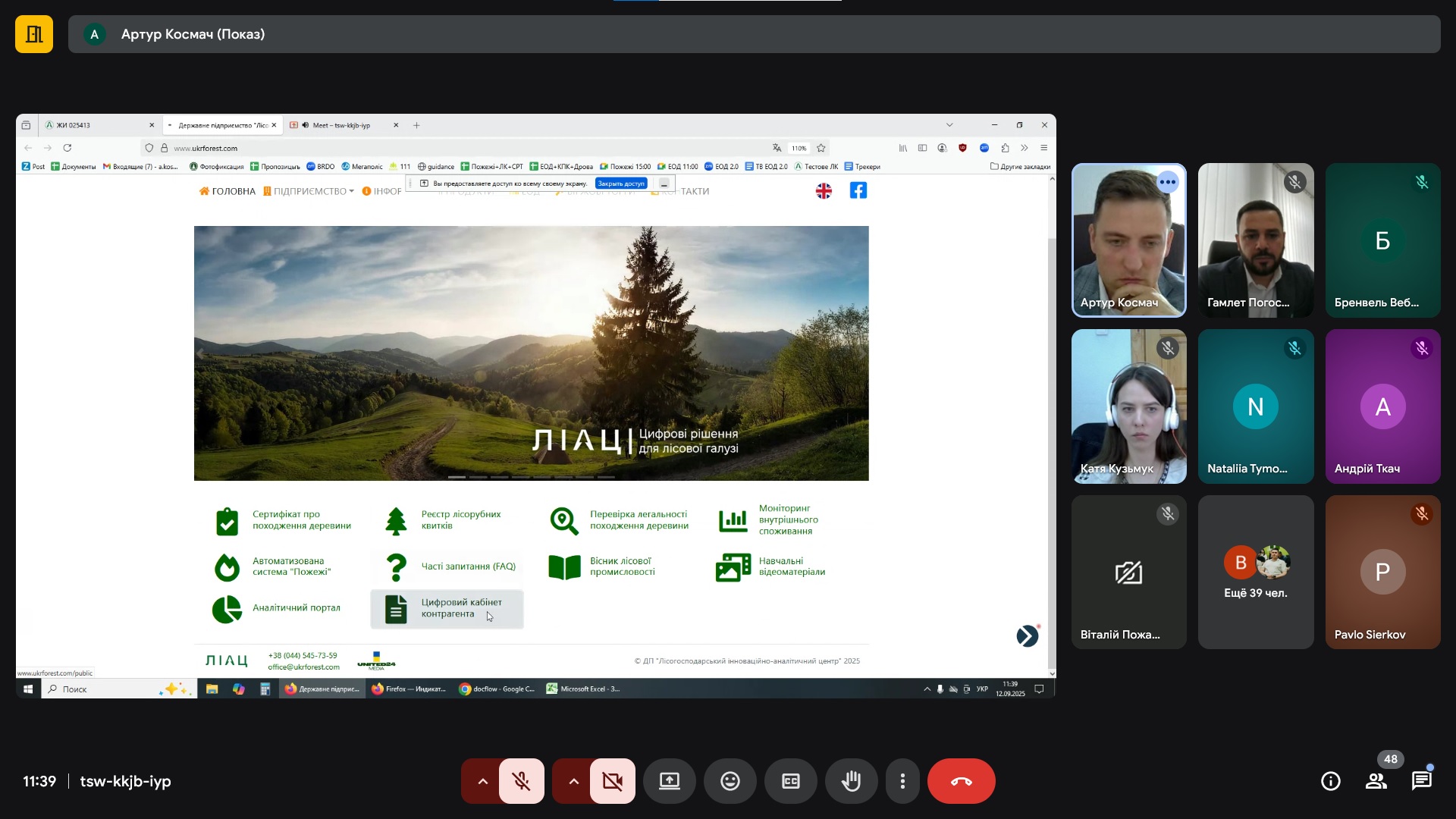Select Гамлет Погос participant video tile
The width and height of the screenshot is (1456, 819).
(1255, 240)
